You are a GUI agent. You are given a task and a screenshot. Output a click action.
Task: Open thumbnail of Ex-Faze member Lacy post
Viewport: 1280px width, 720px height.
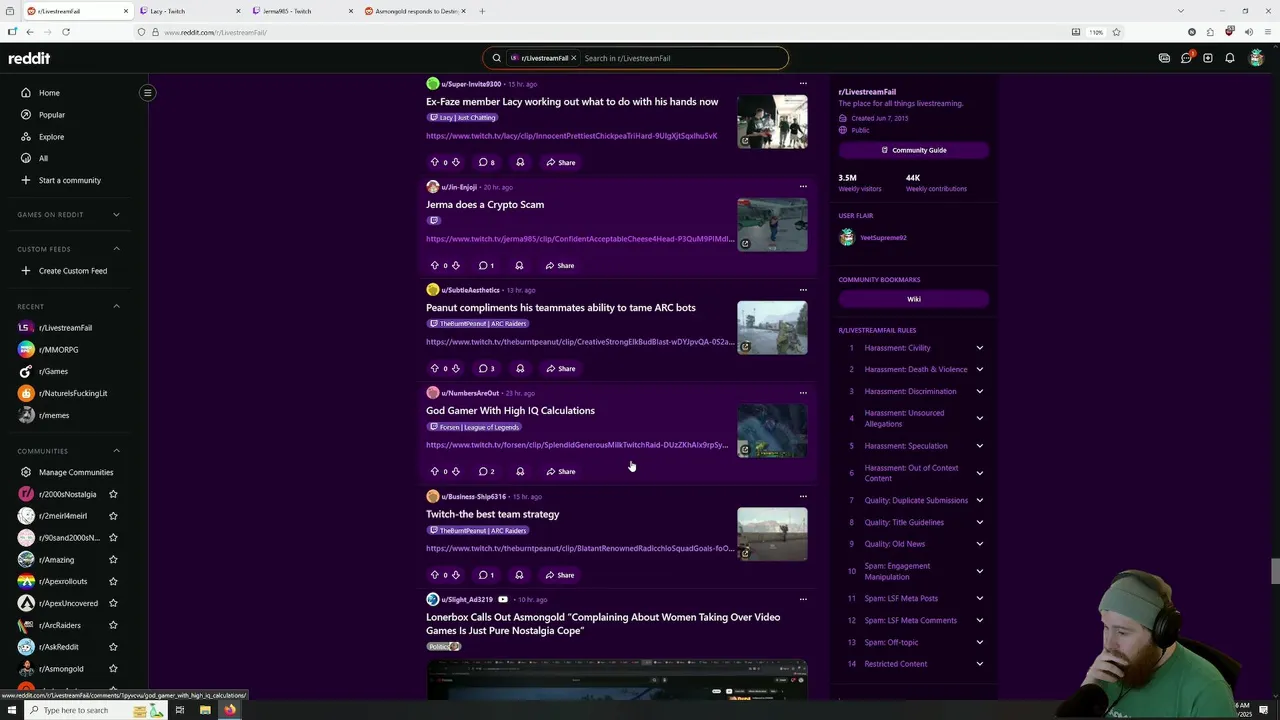point(772,121)
